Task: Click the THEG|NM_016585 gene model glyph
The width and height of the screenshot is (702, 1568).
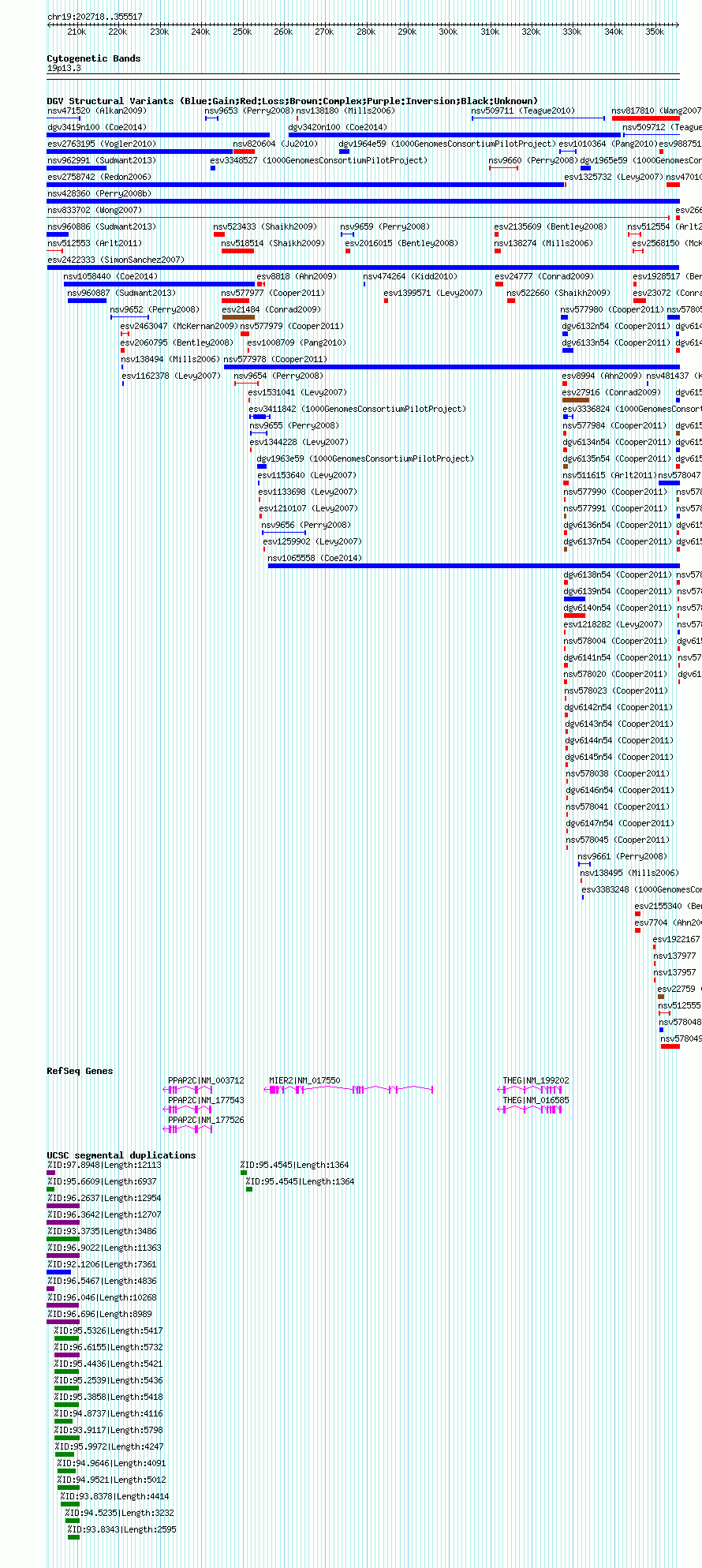Action: [530, 1110]
